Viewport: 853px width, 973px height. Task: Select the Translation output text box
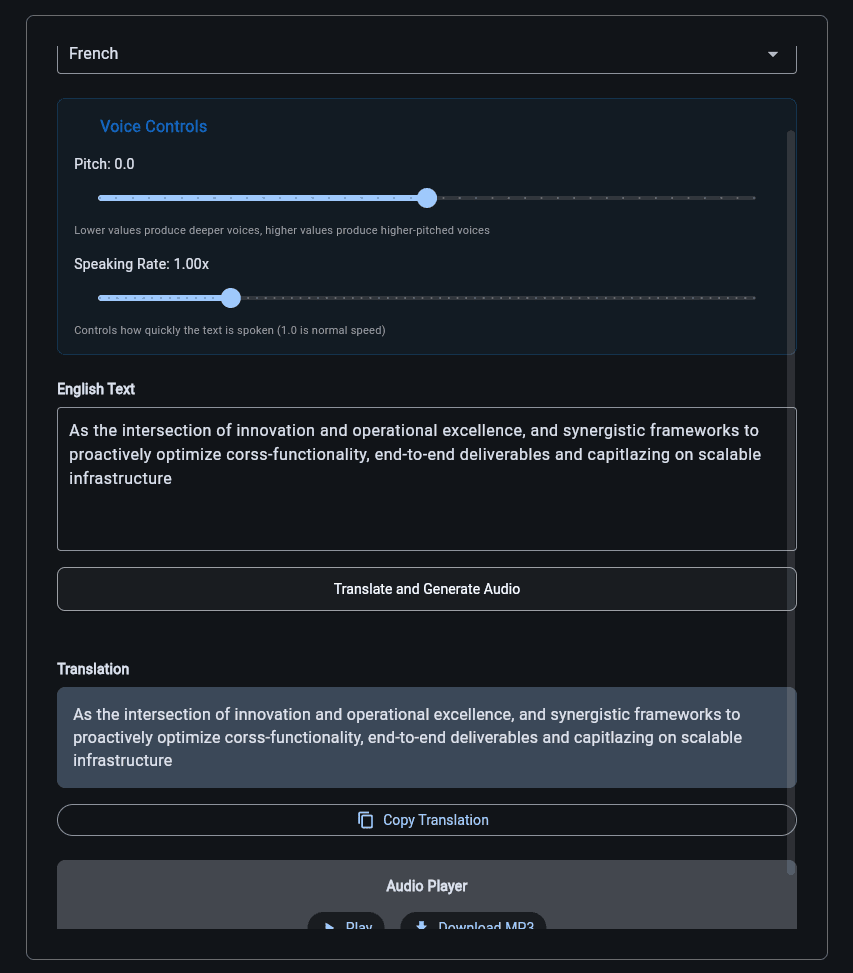[x=427, y=737]
